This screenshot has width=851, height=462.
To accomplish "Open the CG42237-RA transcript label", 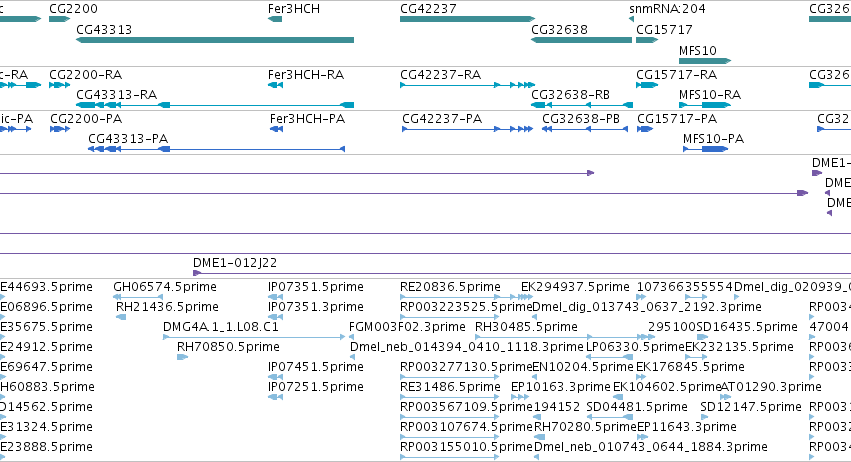I will [x=441, y=74].
